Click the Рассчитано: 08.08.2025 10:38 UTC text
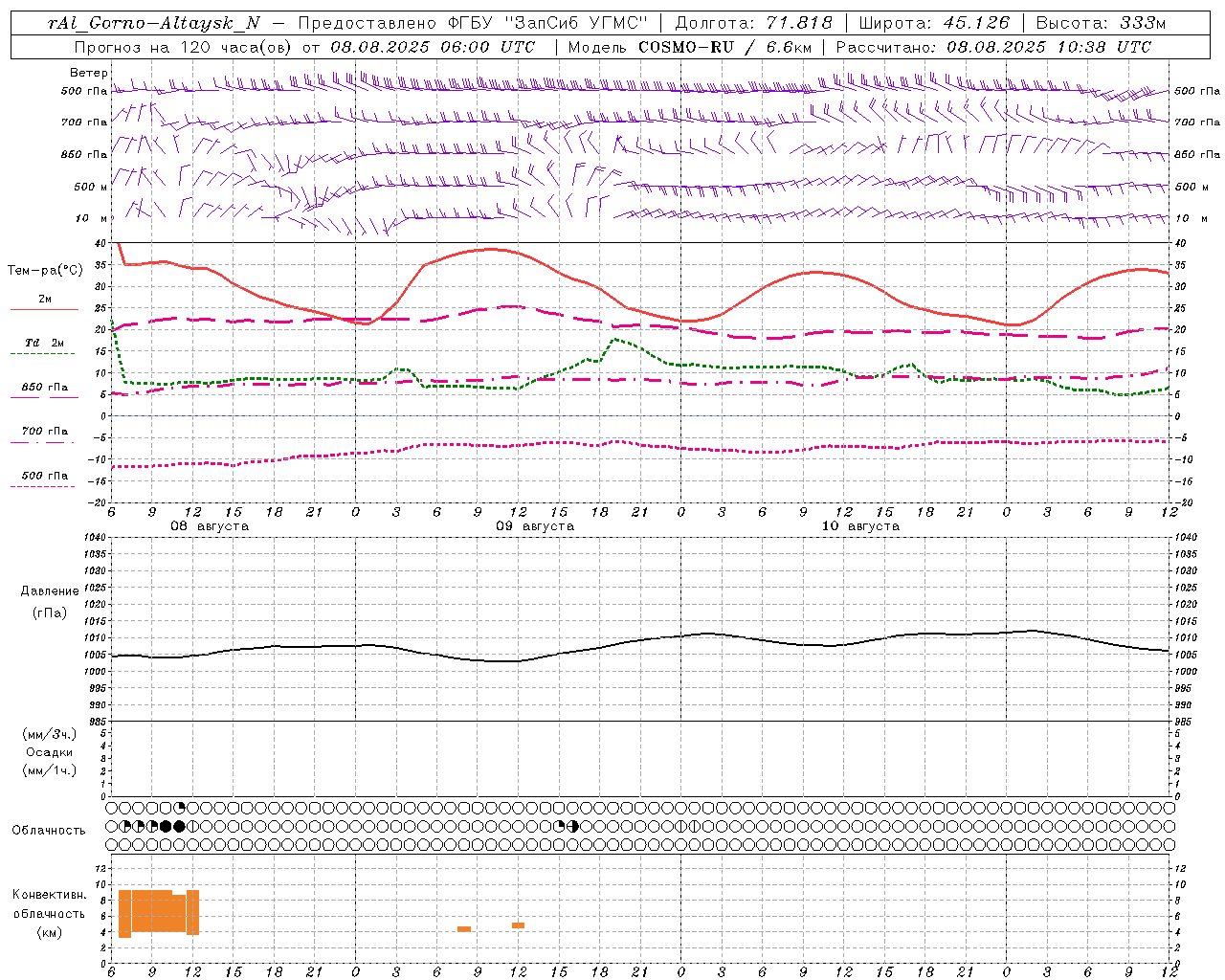Image resolution: width=1225 pixels, height=980 pixels. coord(994,47)
